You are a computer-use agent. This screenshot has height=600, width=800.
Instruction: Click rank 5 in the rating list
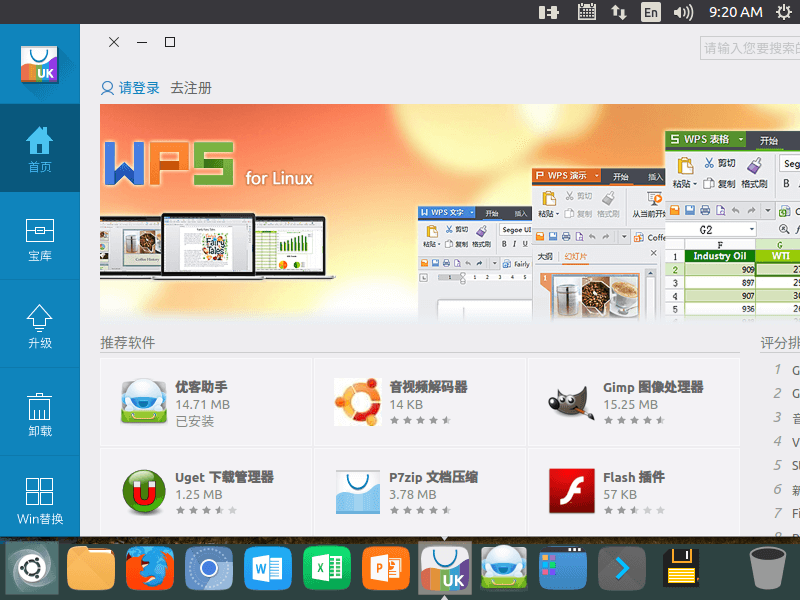coord(786,465)
